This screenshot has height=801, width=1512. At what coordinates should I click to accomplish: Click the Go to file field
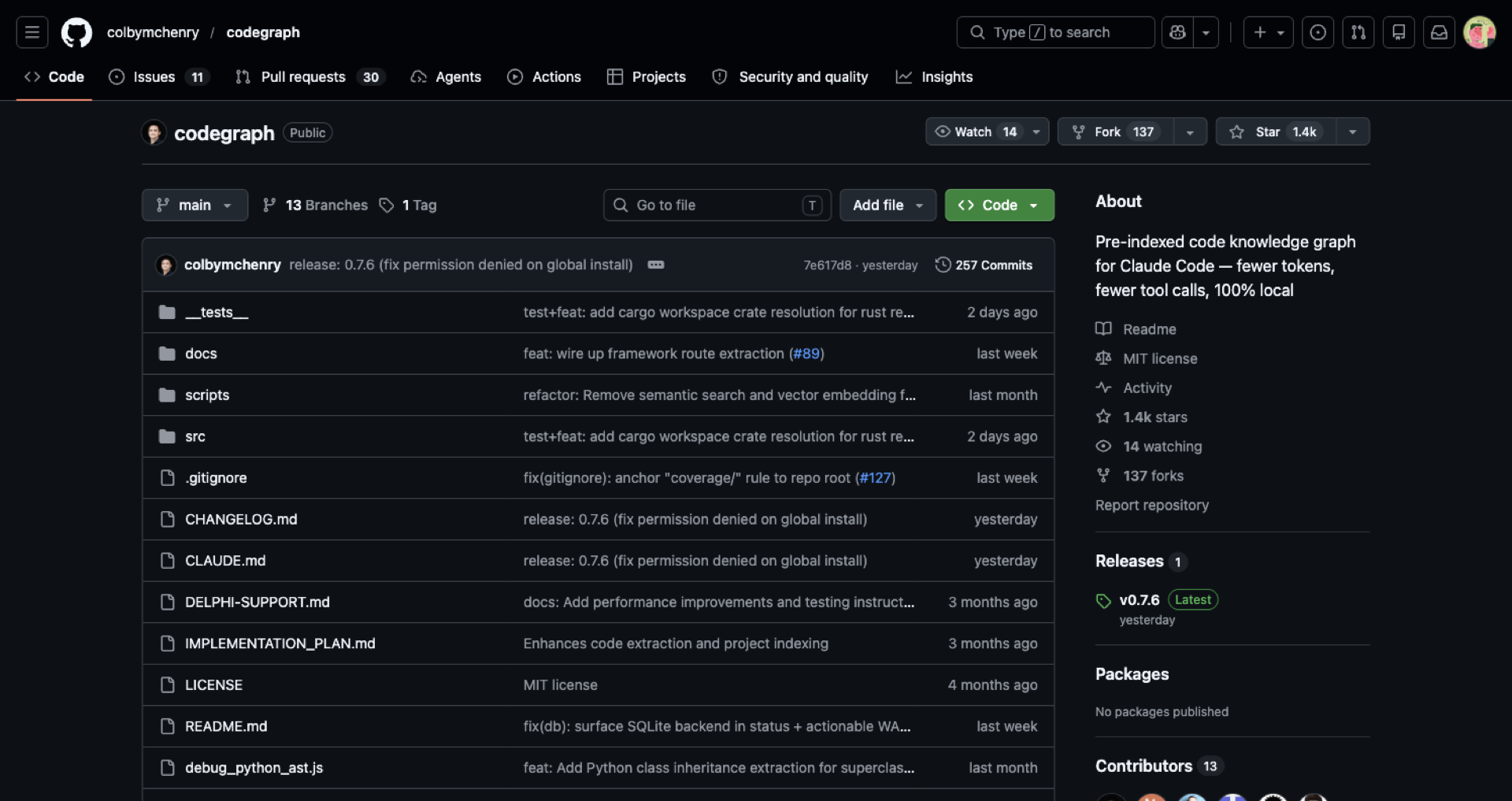tap(717, 205)
